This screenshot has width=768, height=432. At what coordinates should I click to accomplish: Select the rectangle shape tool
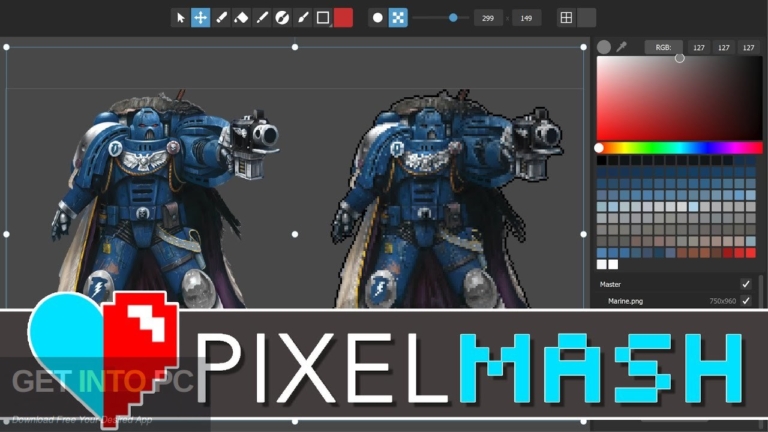tap(323, 18)
